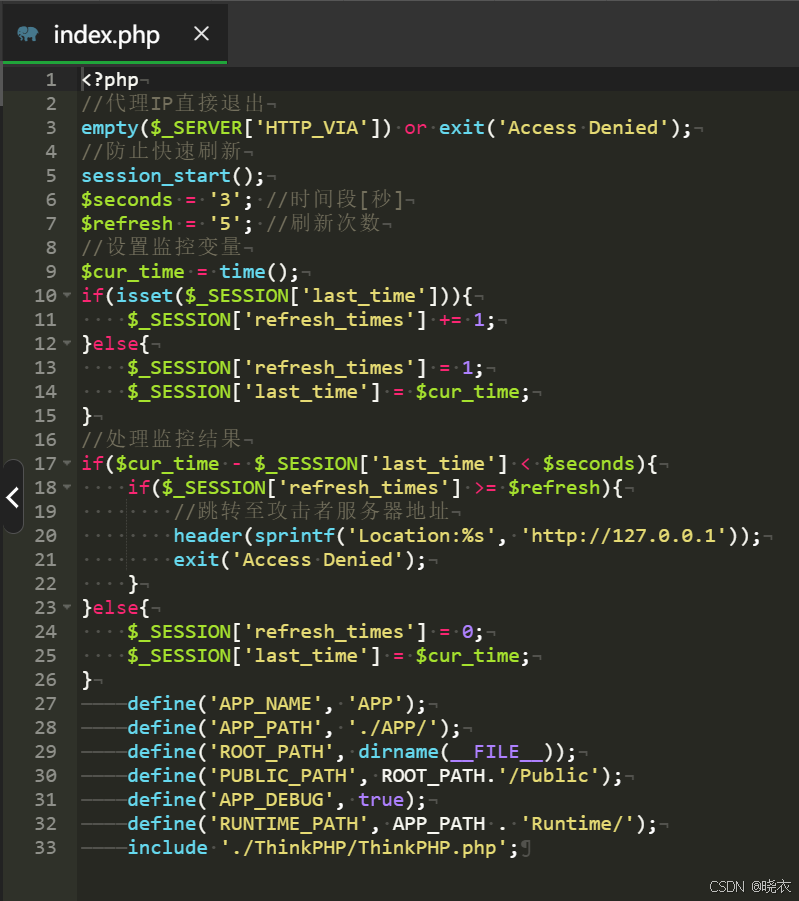Click comment '//设置监控变量' on line 8
799x901 pixels.
pyautogui.click(x=161, y=248)
